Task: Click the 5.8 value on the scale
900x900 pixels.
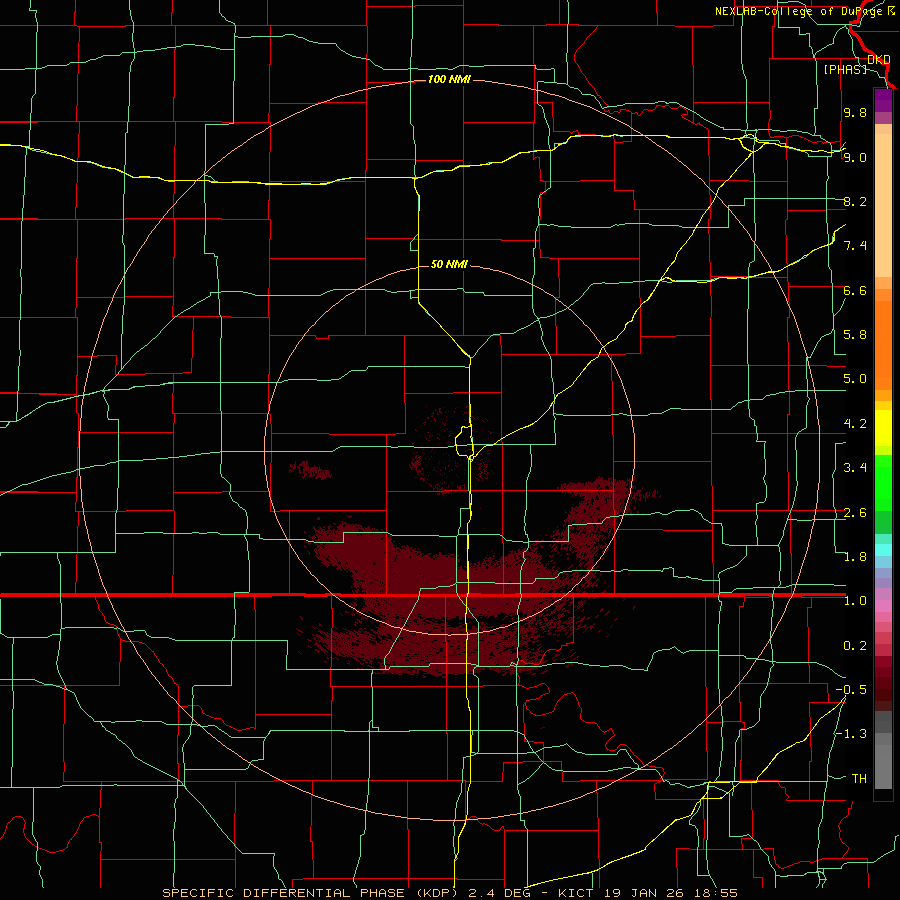Action: tap(855, 335)
